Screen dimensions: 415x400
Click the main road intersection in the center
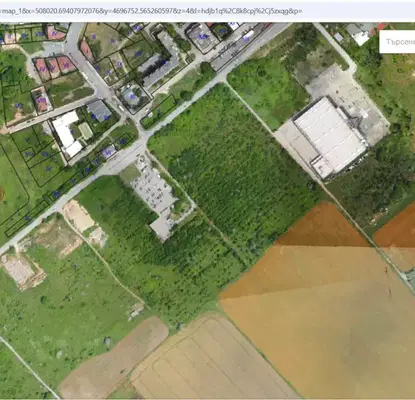click(x=143, y=146)
